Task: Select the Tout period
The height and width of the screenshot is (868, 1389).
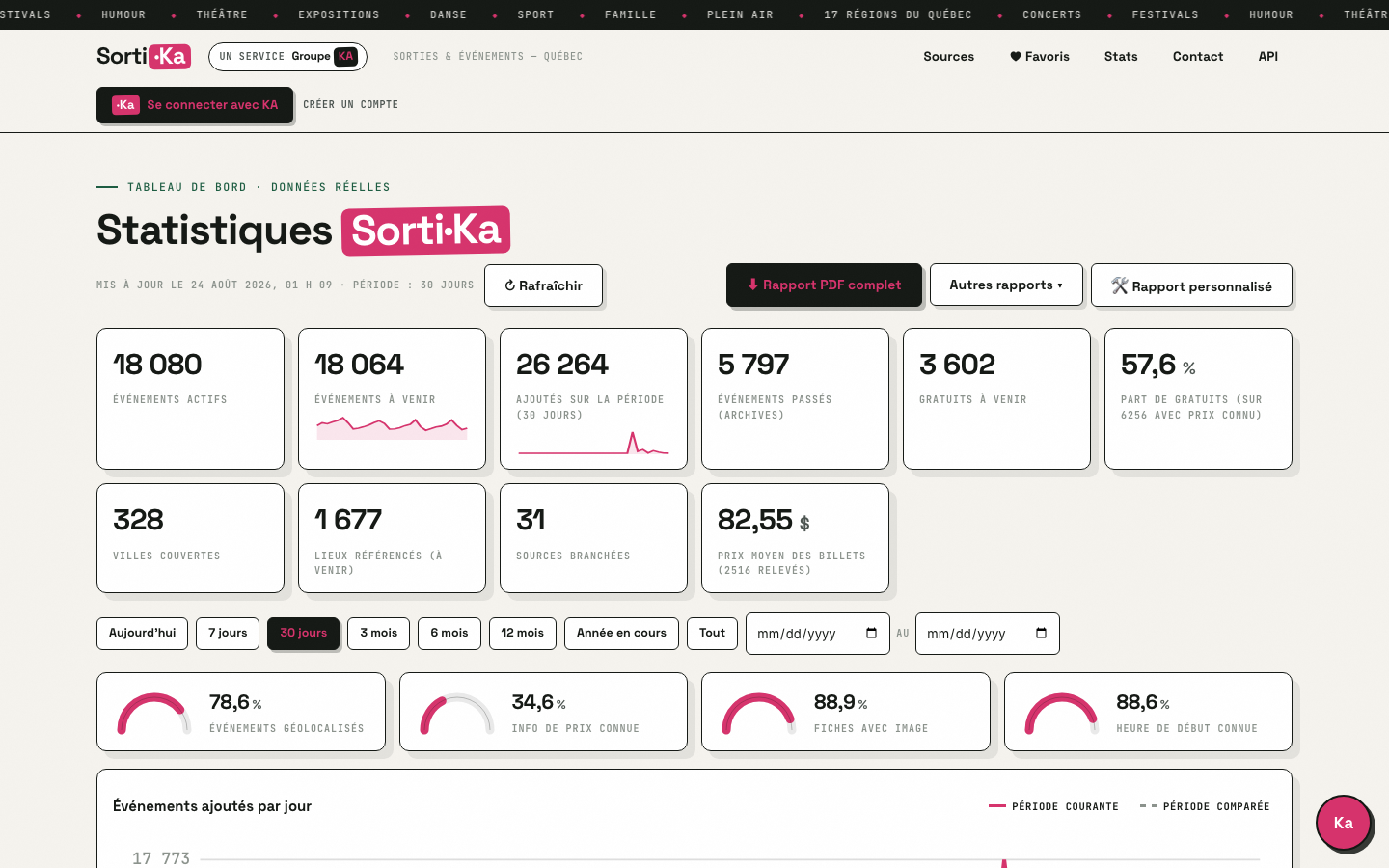Action: pos(712,634)
